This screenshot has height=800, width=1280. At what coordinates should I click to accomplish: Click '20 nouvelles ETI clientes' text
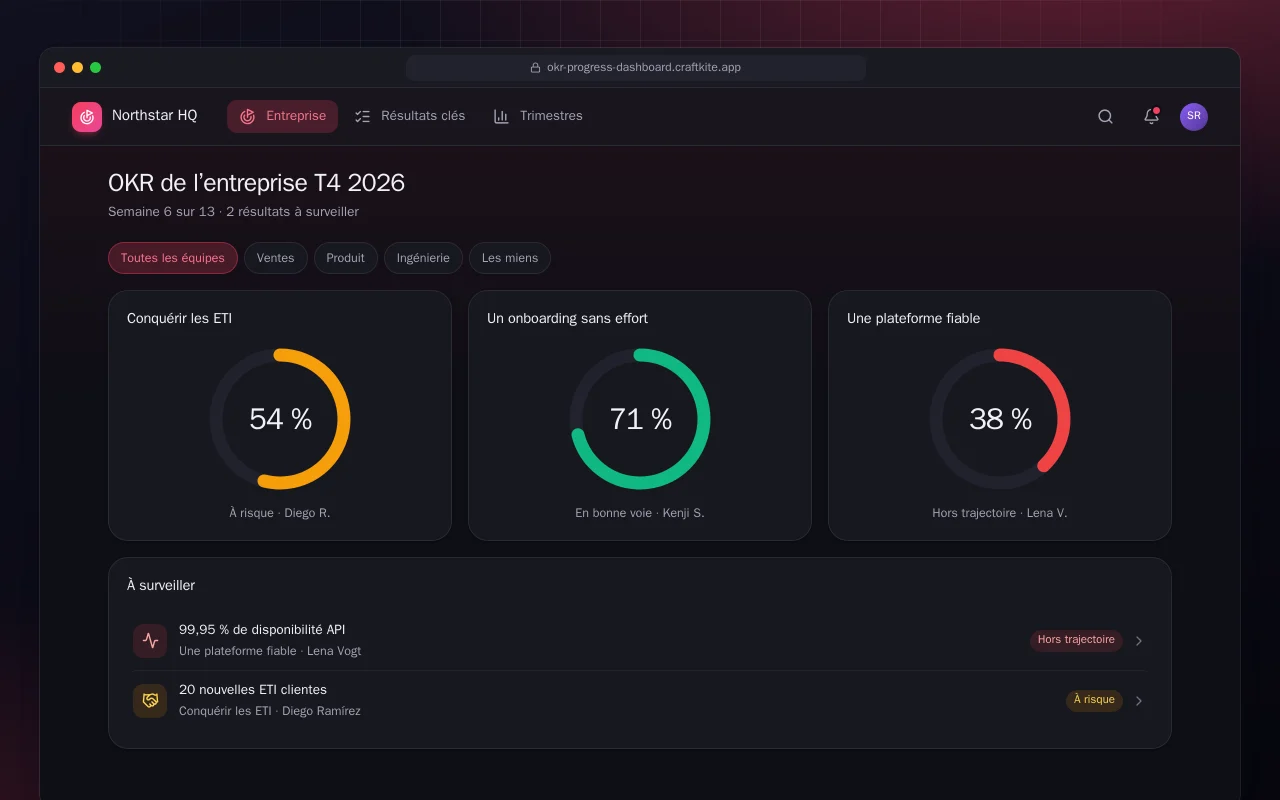[x=253, y=690]
